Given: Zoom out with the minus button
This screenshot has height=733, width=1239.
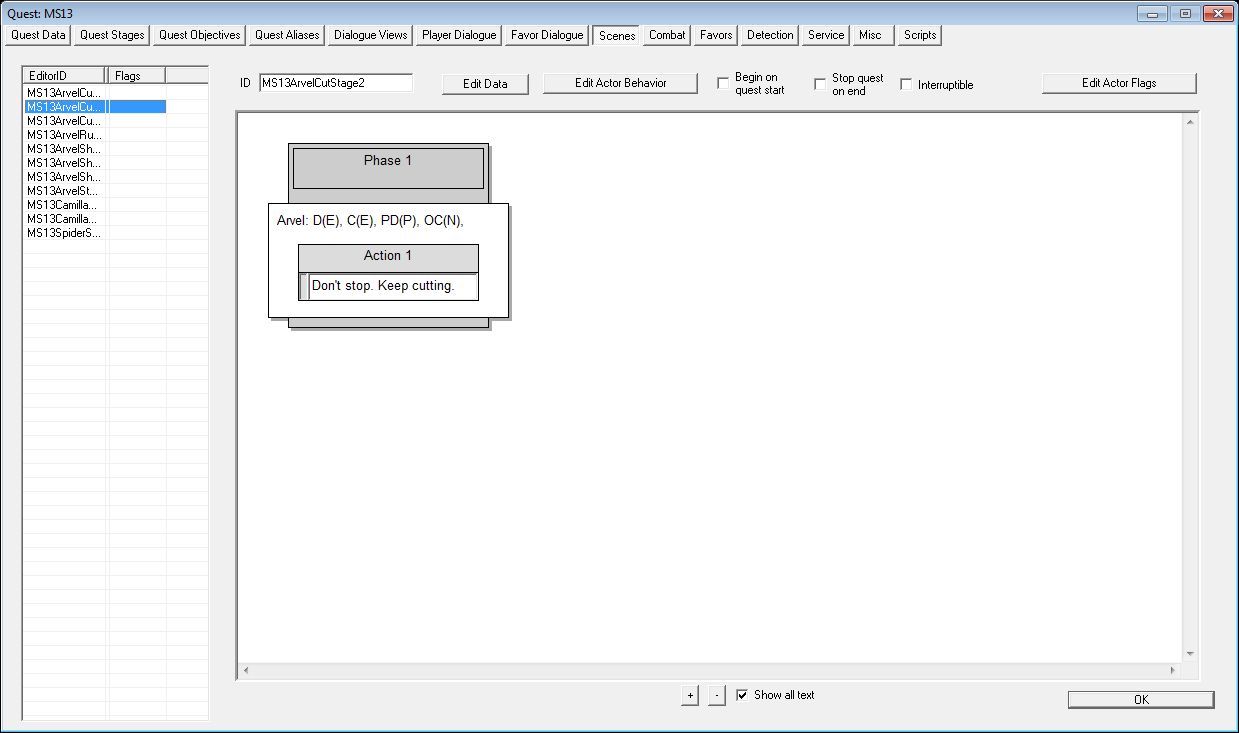Looking at the screenshot, I should [x=716, y=696].
